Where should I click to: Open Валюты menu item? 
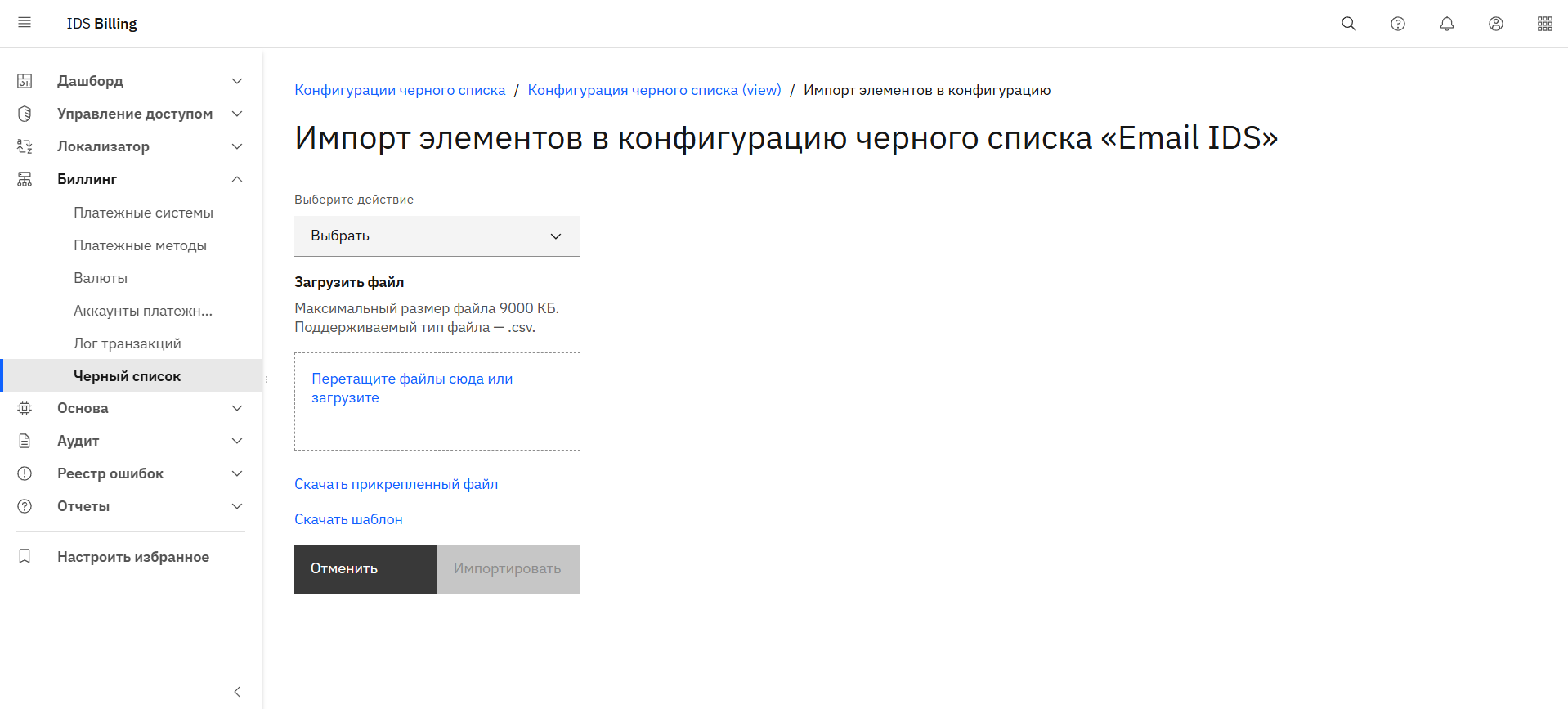pyautogui.click(x=101, y=278)
